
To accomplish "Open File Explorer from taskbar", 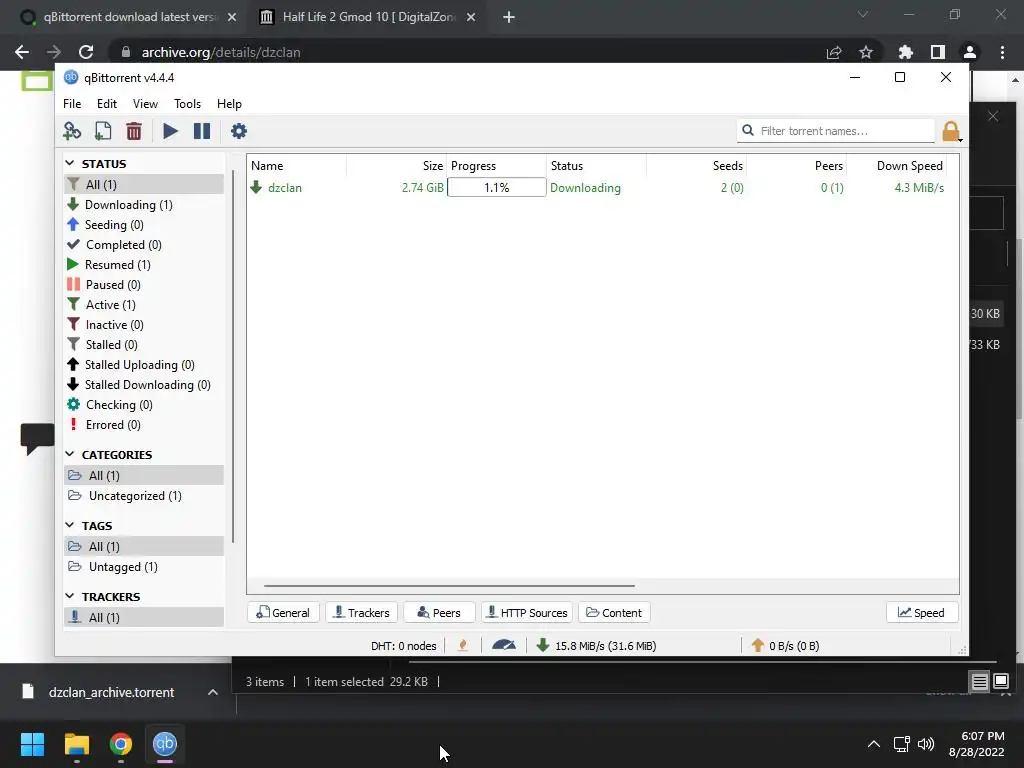I will (x=76, y=744).
